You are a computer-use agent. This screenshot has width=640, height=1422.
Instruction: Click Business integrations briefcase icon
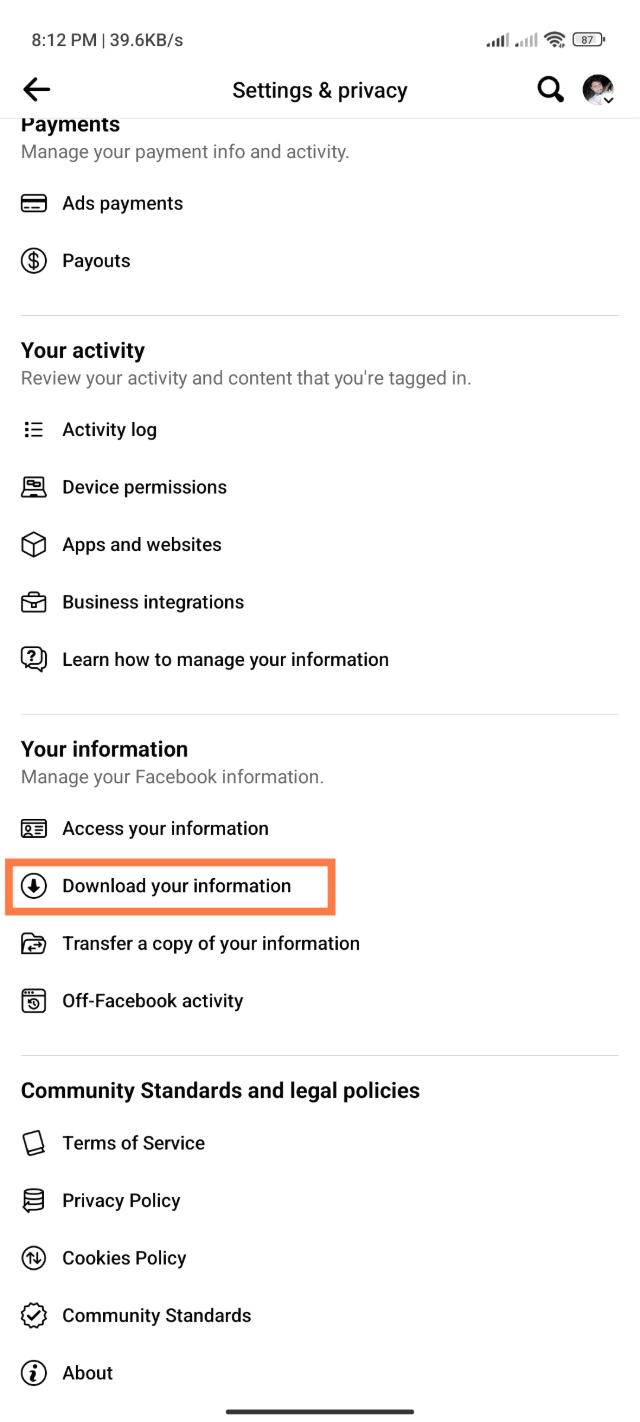point(34,602)
